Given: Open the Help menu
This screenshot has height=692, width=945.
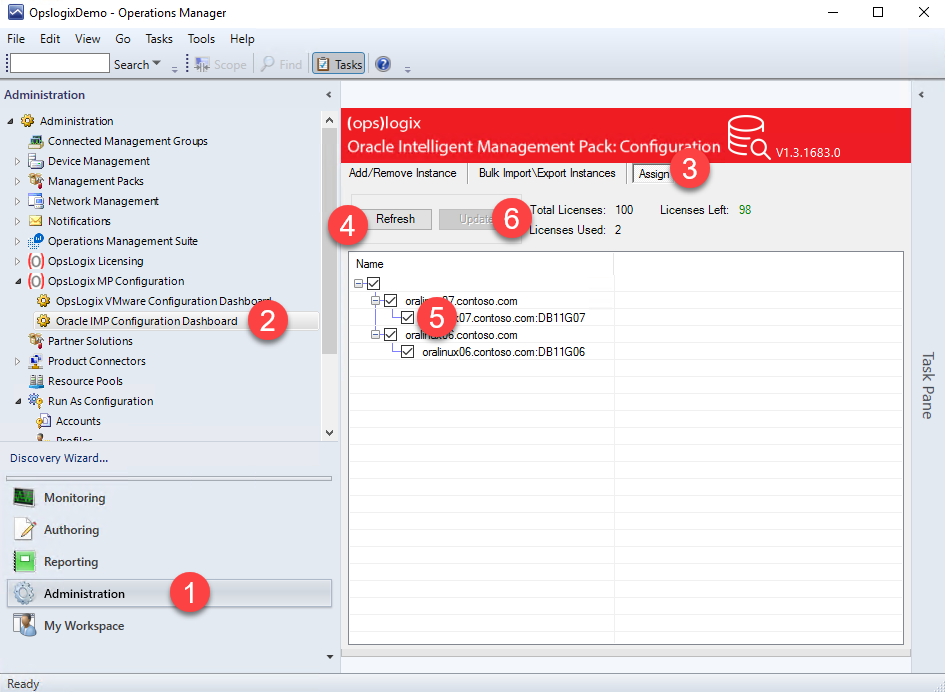Looking at the screenshot, I should pyautogui.click(x=242, y=39).
